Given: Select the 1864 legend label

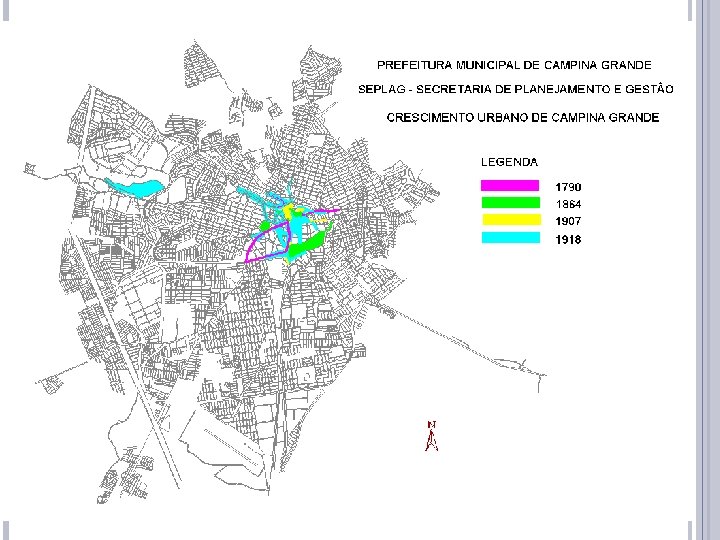Looking at the screenshot, I should tap(568, 204).
